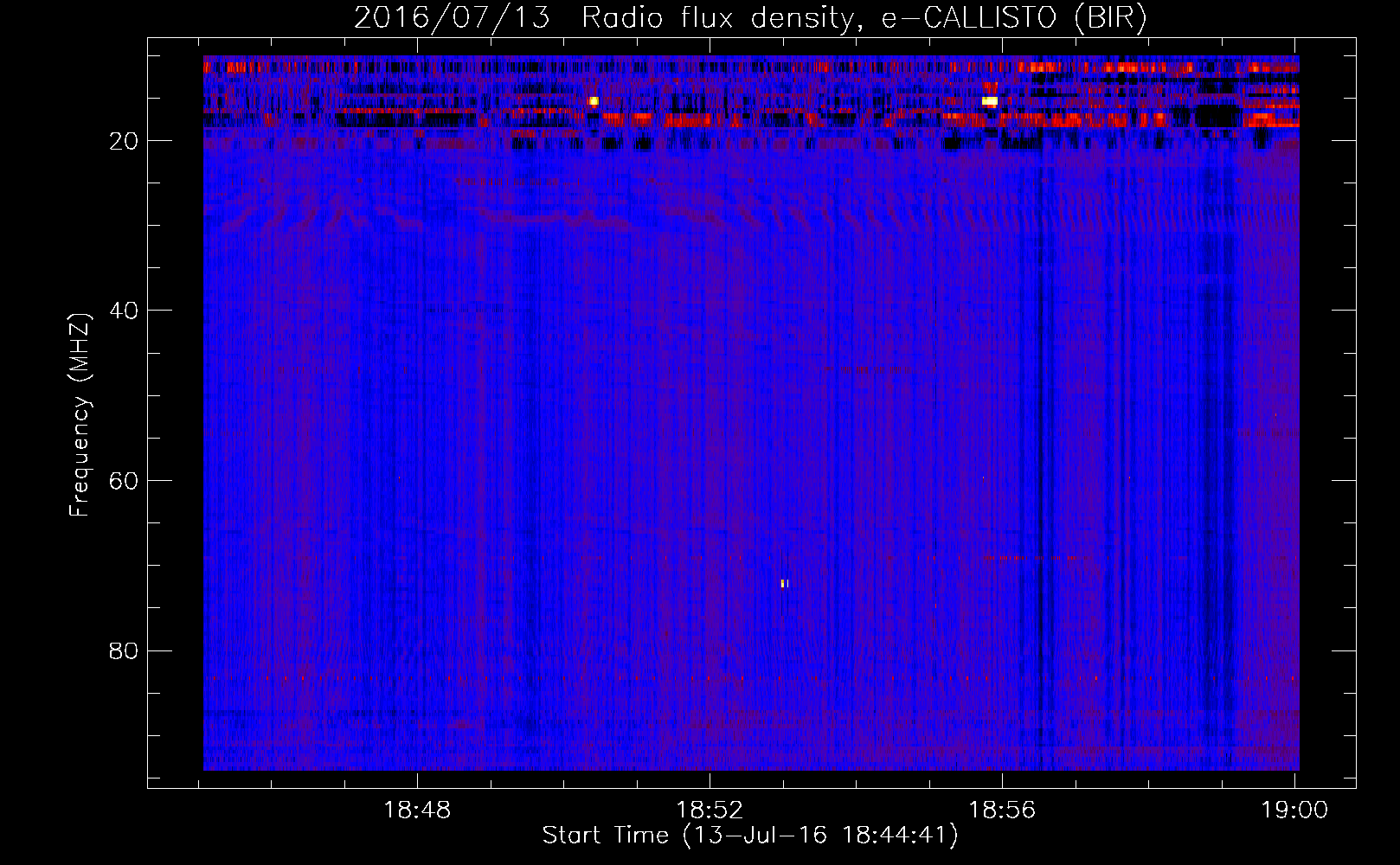Screen dimensions: 1400x865
Task: Click the 40 MHz frequency tick label
Action: (125, 311)
